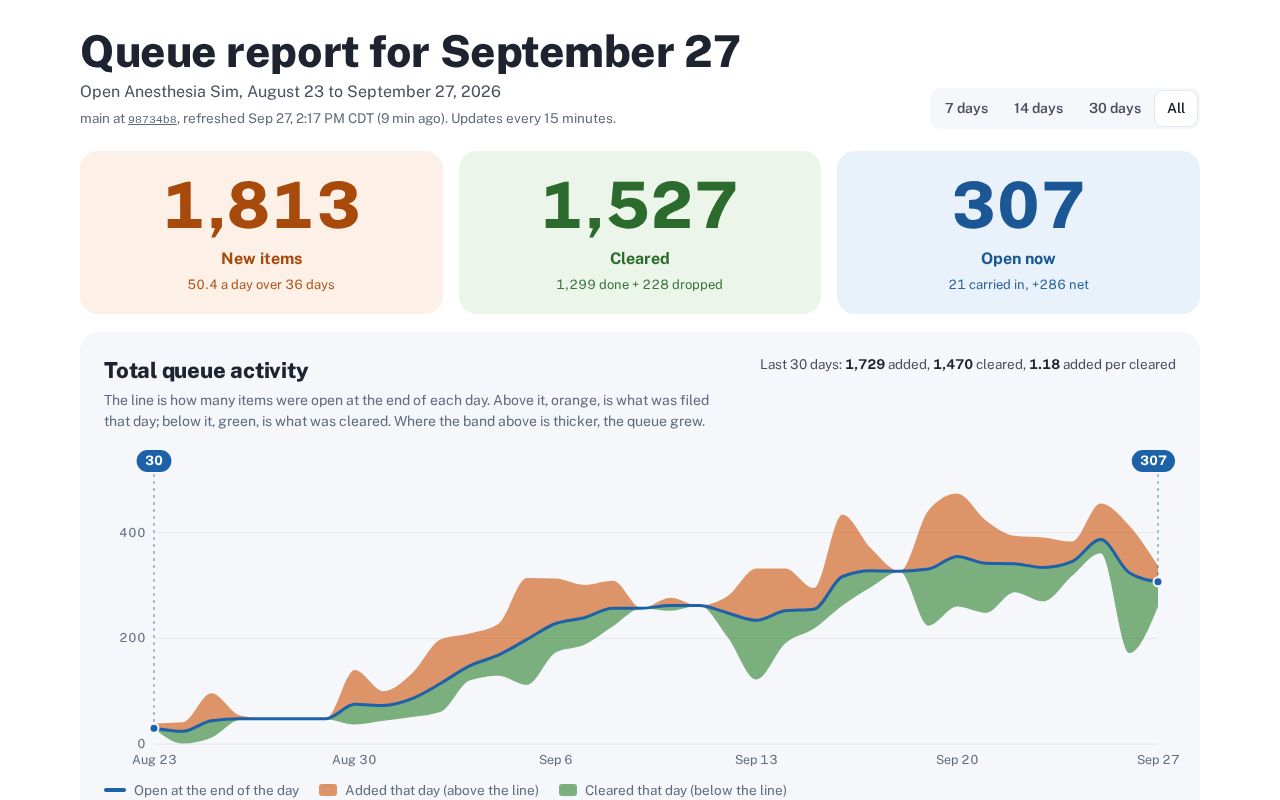Click the Sep 27 end data point
The image size is (1280, 800).
pyautogui.click(x=1158, y=581)
